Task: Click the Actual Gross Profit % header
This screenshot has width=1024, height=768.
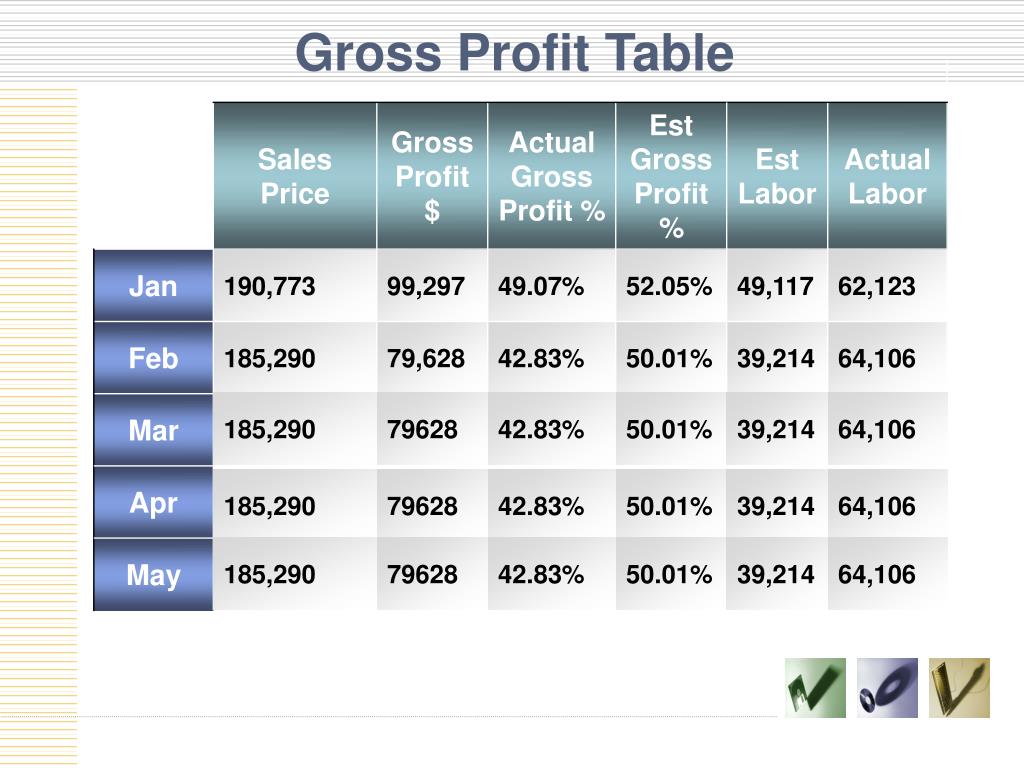Action: coord(552,176)
